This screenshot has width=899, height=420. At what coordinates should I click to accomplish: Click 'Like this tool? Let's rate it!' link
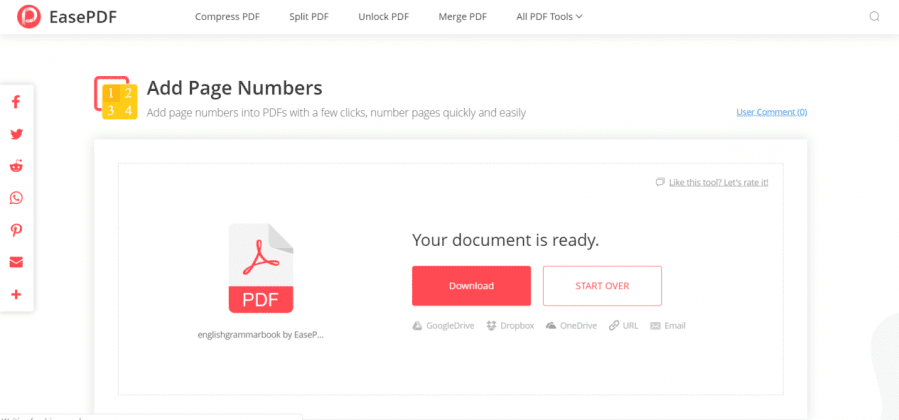[718, 182]
